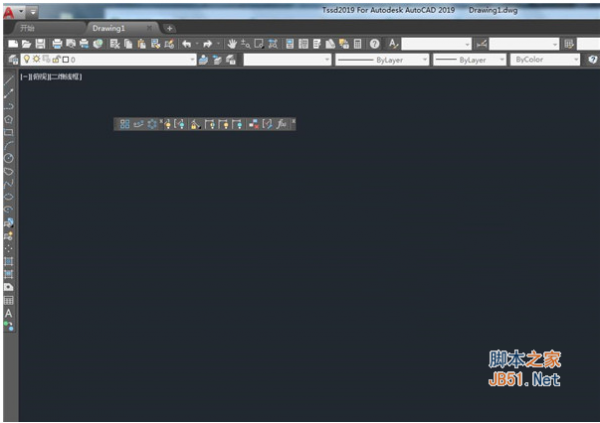Click layer 0 color square

[66, 60]
